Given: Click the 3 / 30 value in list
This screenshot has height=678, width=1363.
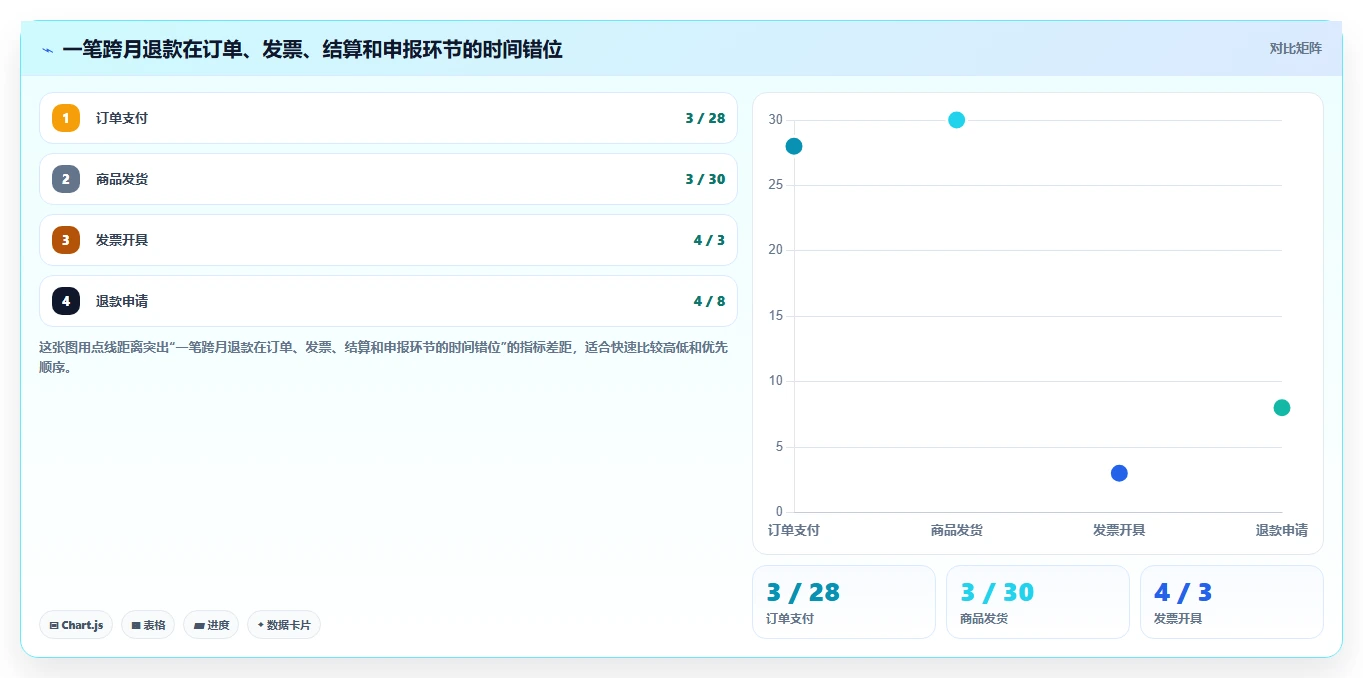Looking at the screenshot, I should [705, 179].
